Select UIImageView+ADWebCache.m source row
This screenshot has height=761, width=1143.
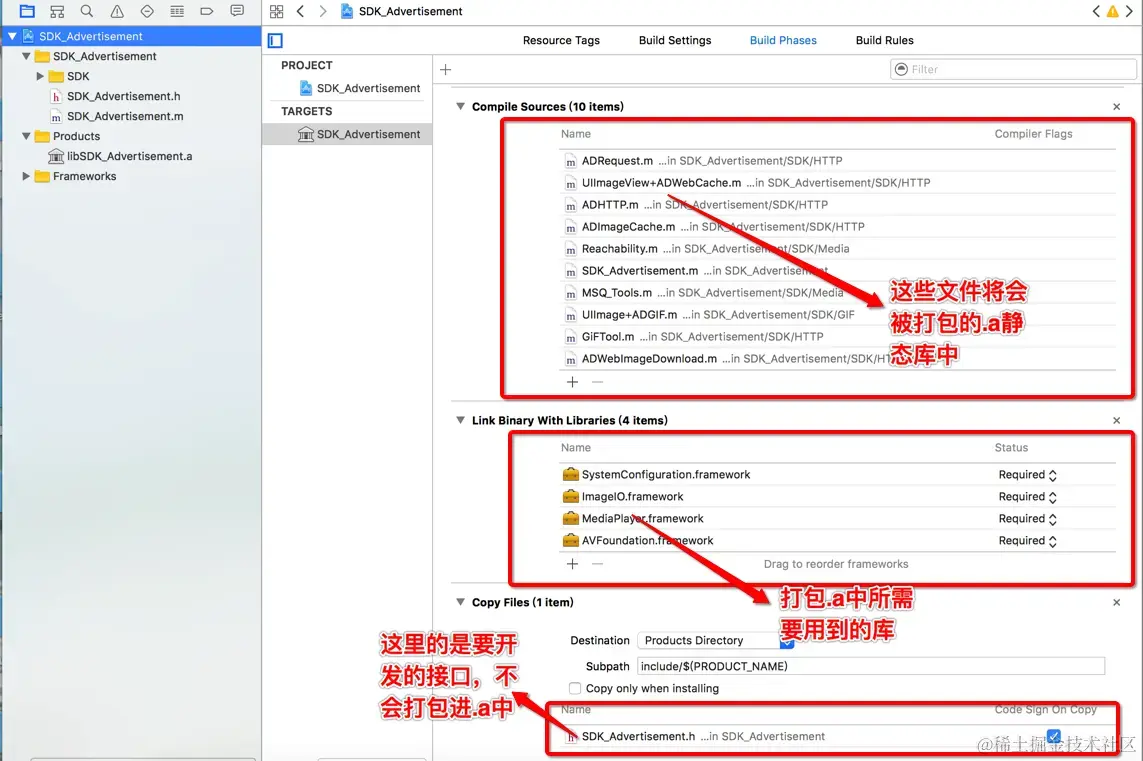[837, 182]
